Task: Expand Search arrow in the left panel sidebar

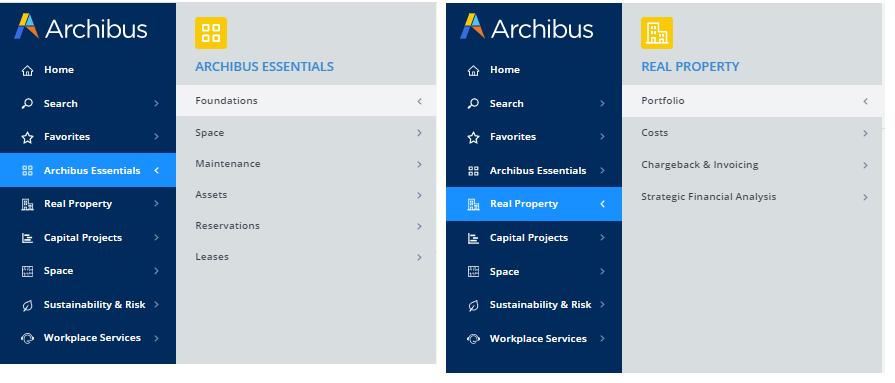Action: 156,104
